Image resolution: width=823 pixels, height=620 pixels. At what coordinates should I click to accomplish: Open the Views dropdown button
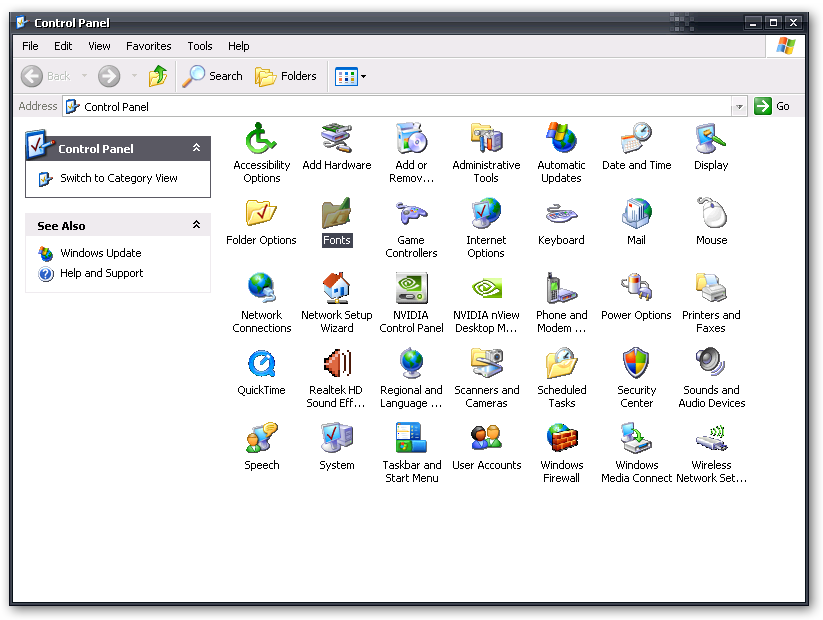coord(351,77)
